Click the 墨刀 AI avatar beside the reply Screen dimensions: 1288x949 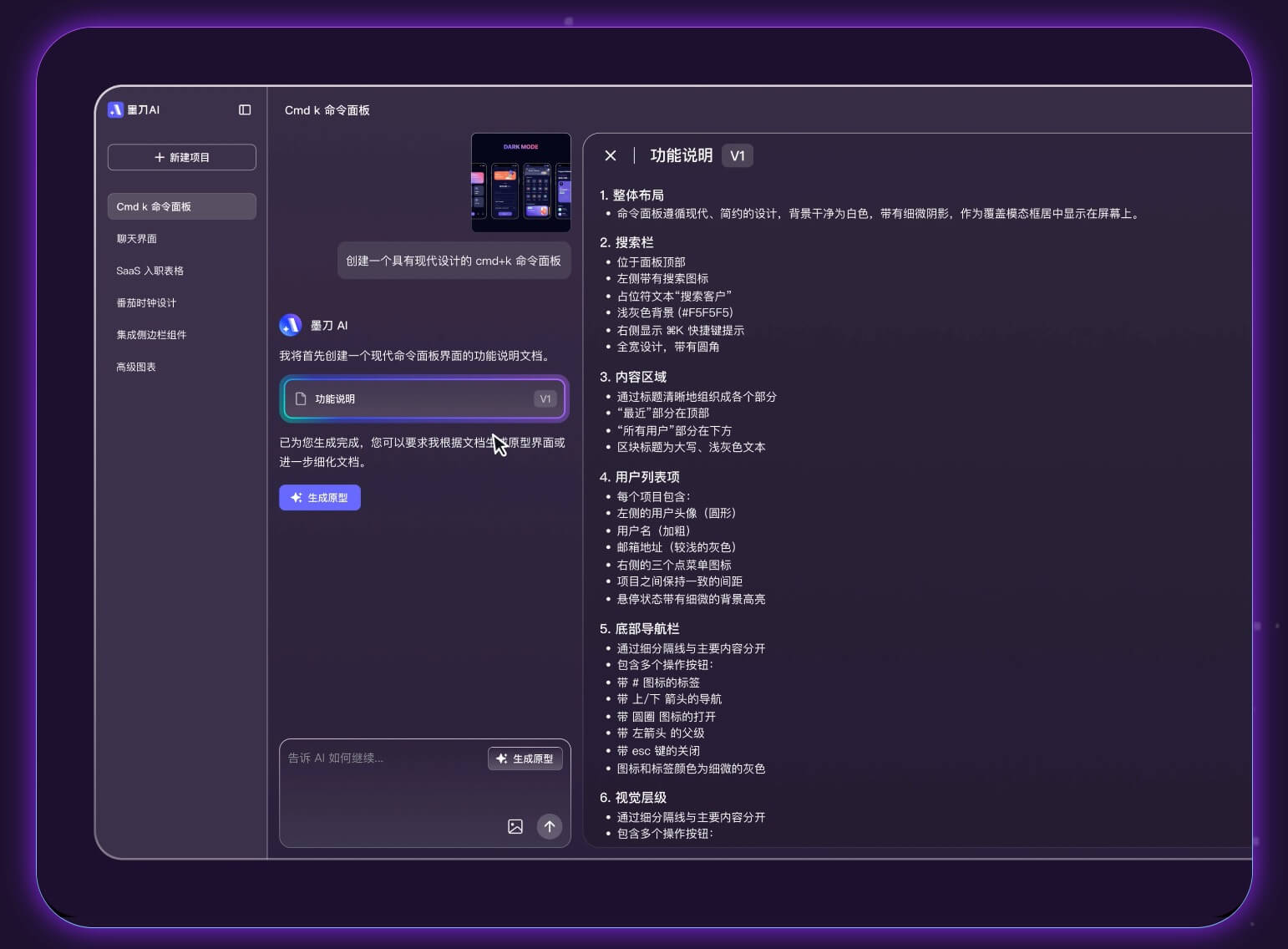tap(291, 325)
